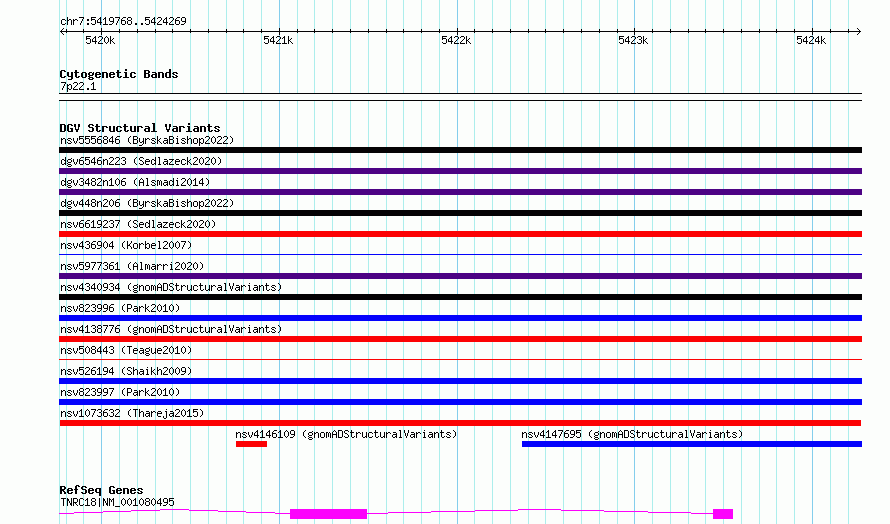This screenshot has height=524, width=890.
Task: Click the 5420k ruler mark
Action: 100,40
